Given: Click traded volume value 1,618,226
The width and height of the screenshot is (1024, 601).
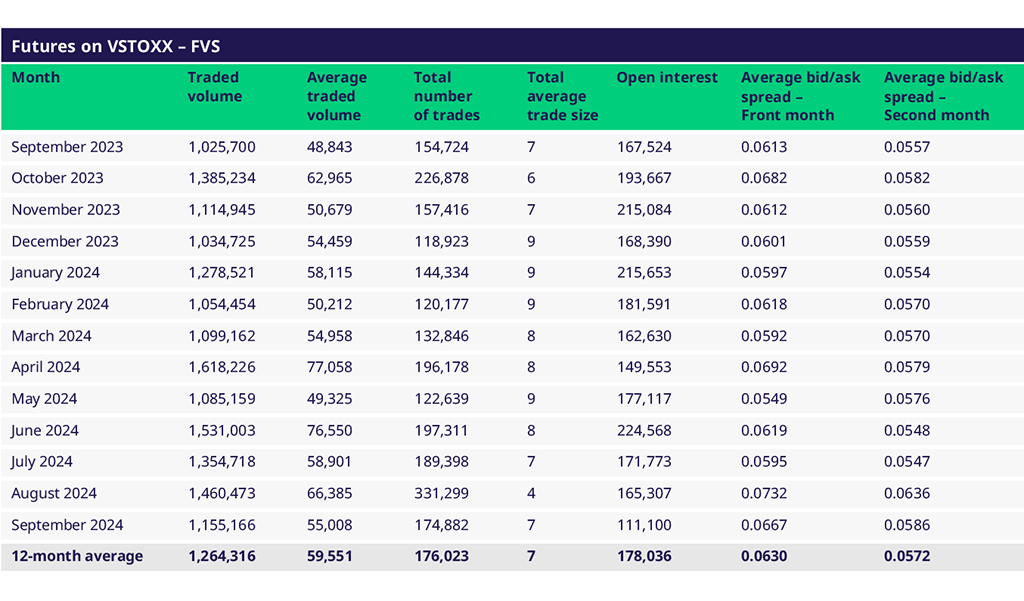Looking at the screenshot, I should click(221, 367).
